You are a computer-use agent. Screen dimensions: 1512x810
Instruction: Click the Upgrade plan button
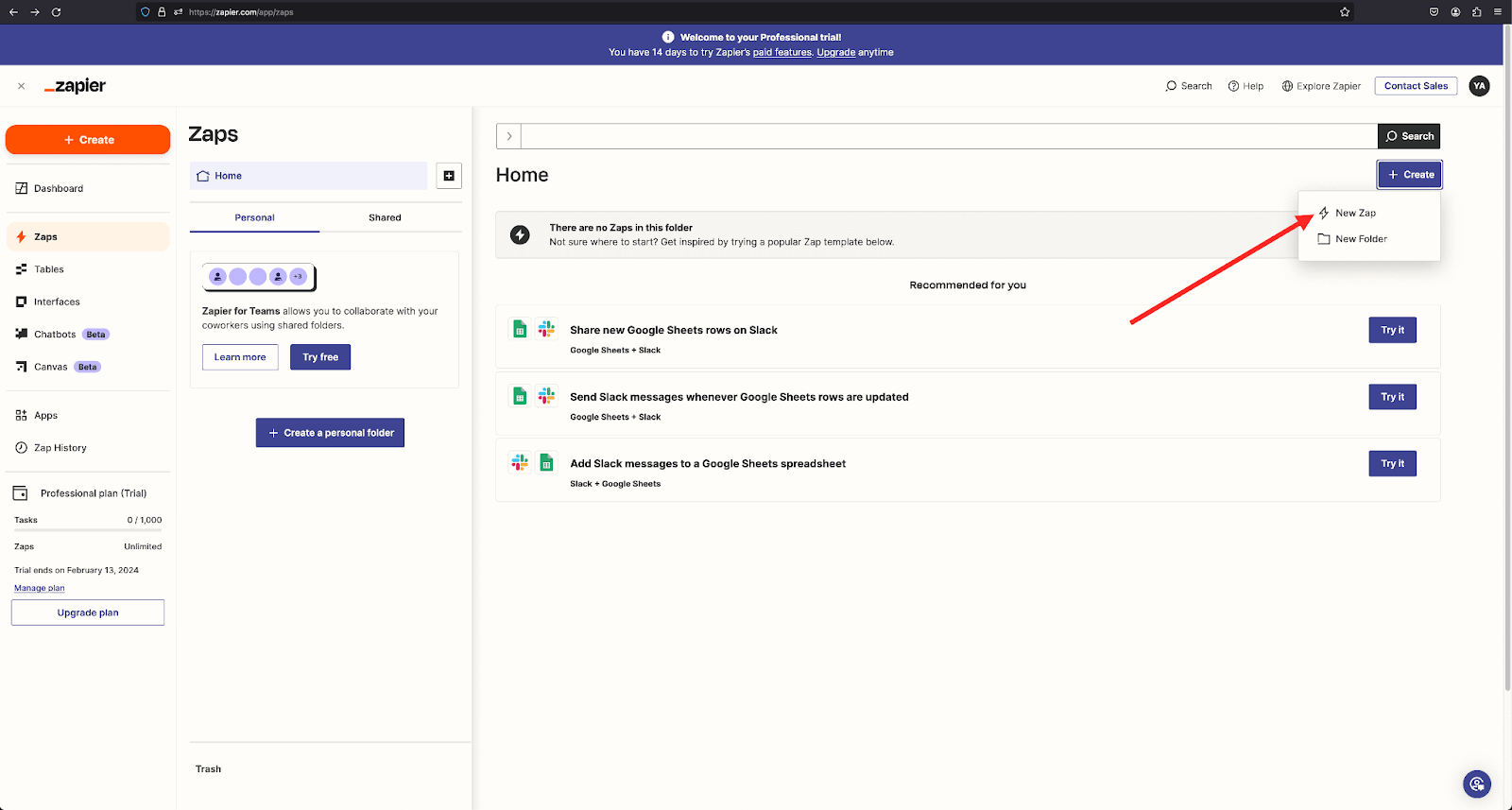[x=88, y=612]
